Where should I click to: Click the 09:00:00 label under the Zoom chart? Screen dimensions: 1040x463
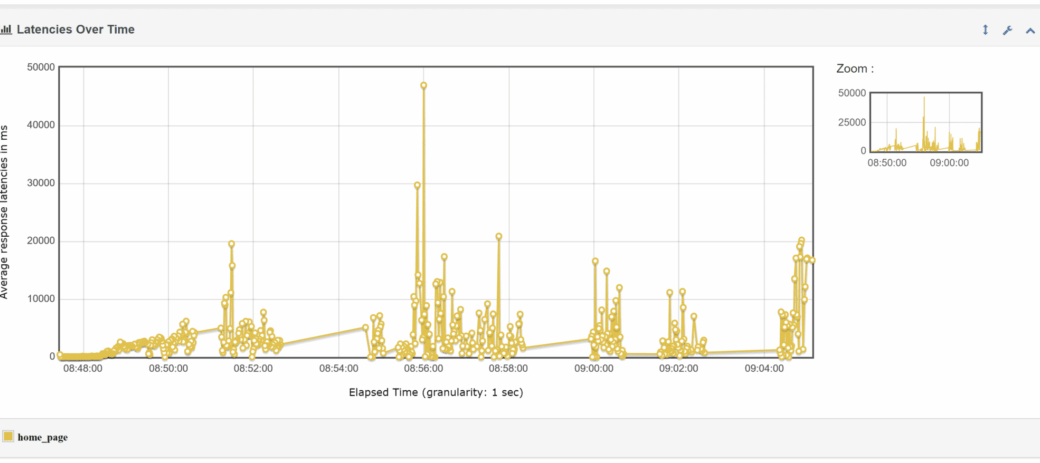click(x=949, y=162)
